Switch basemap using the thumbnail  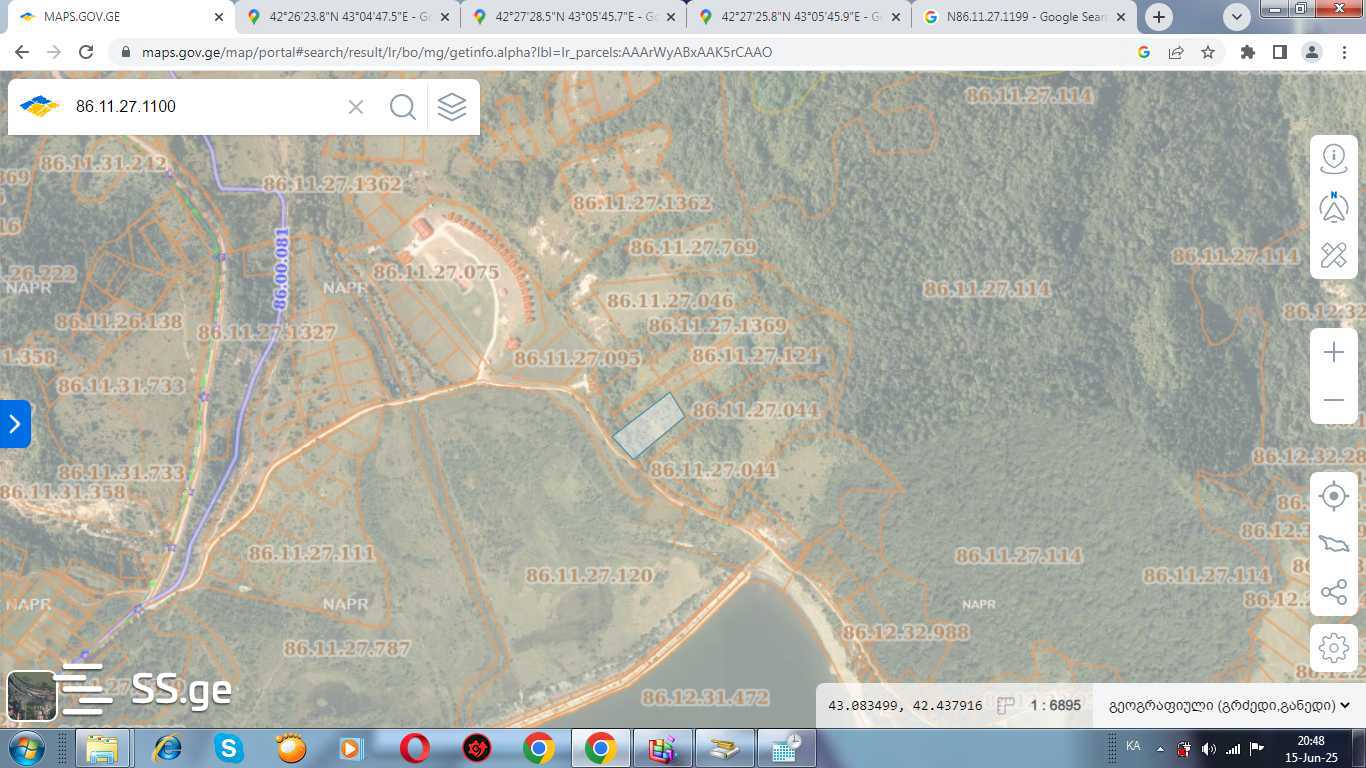pos(31,695)
